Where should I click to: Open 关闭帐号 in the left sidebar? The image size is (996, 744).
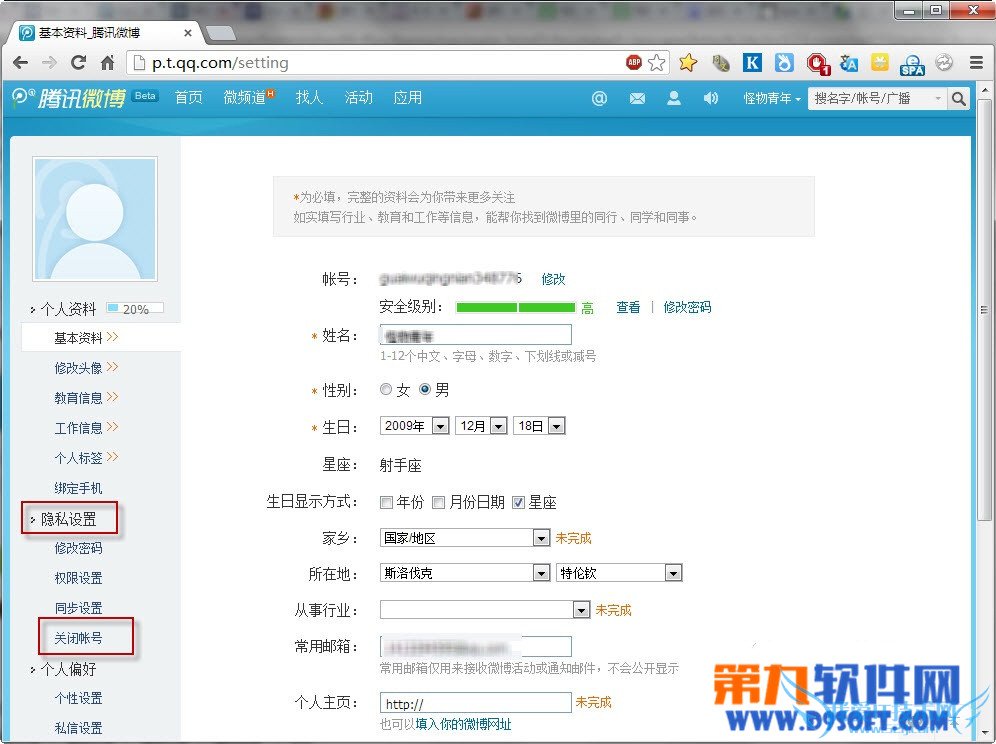[78, 637]
